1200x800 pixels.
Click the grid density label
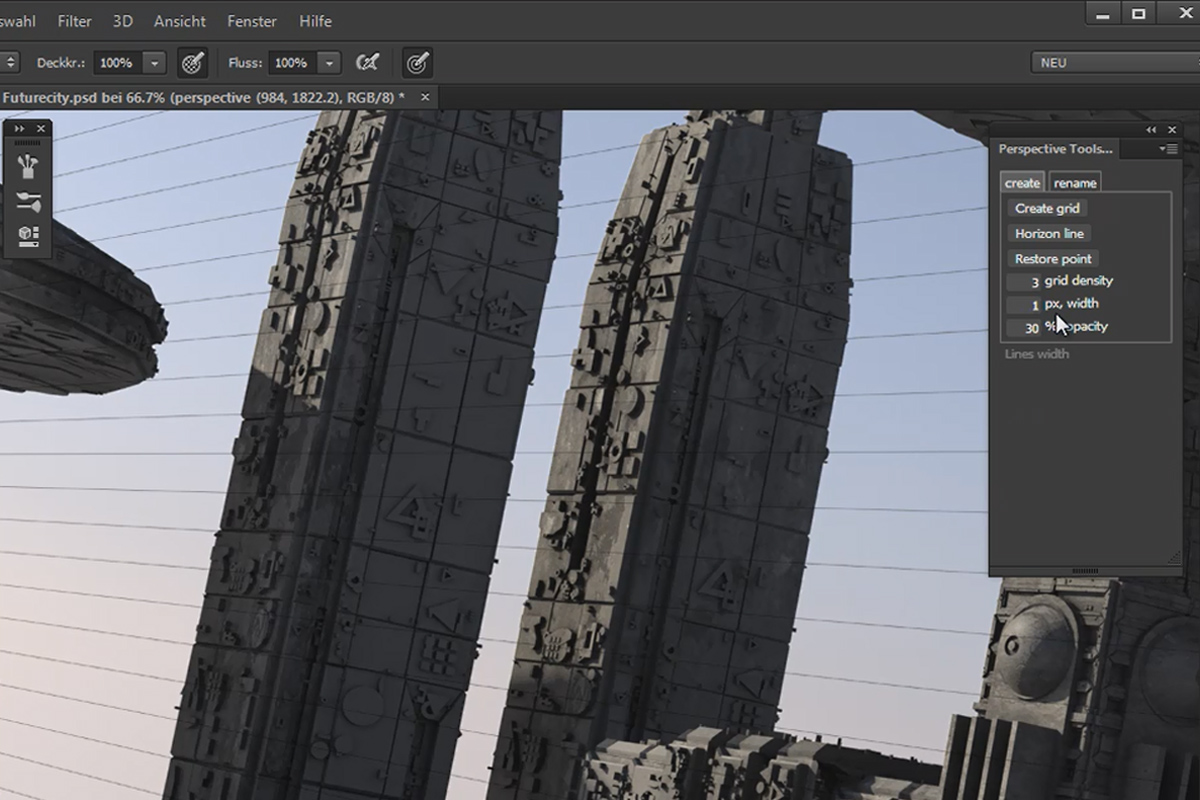pos(1078,281)
